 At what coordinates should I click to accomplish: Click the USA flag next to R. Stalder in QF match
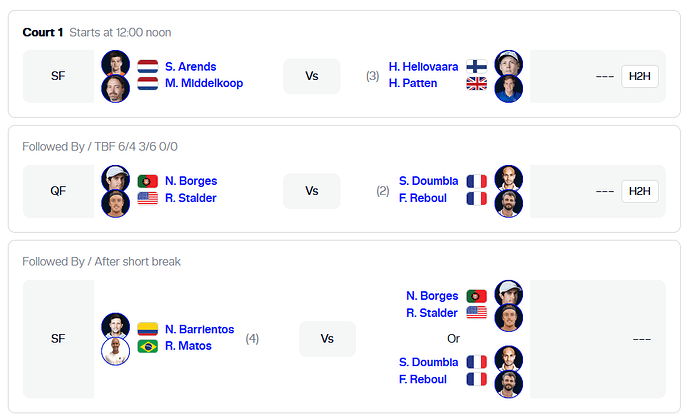pyautogui.click(x=147, y=198)
